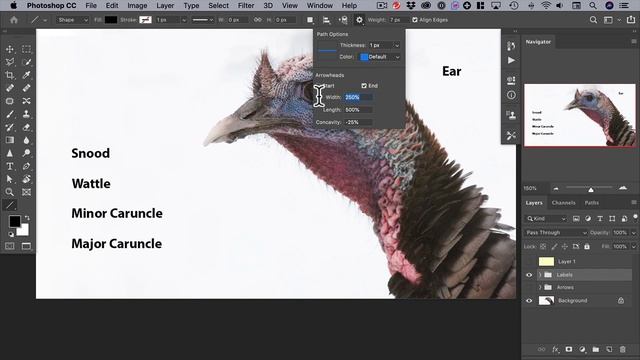Open the Filter menu
Screen dimensions: 640x360
[x=246, y=6]
